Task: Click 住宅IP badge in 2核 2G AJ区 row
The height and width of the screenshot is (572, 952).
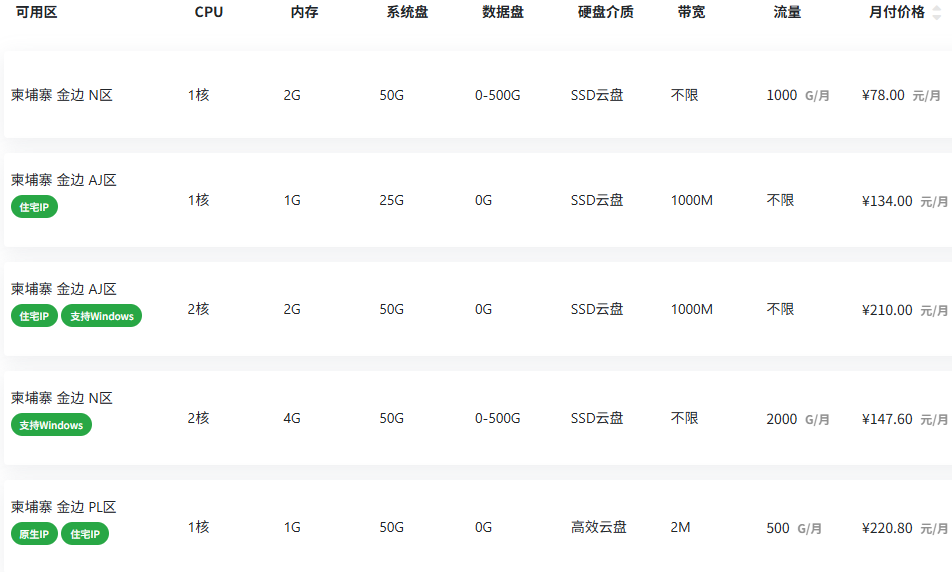Action: click(x=35, y=316)
